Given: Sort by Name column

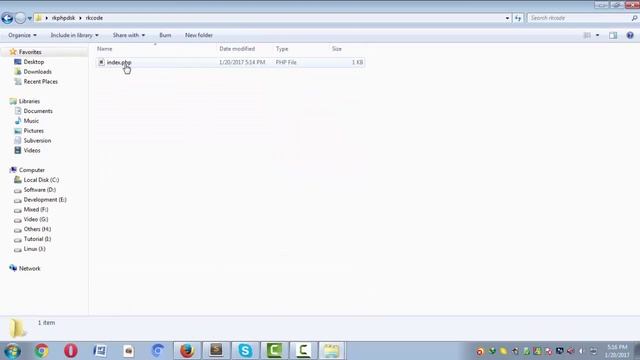Looking at the screenshot, I should (104, 49).
